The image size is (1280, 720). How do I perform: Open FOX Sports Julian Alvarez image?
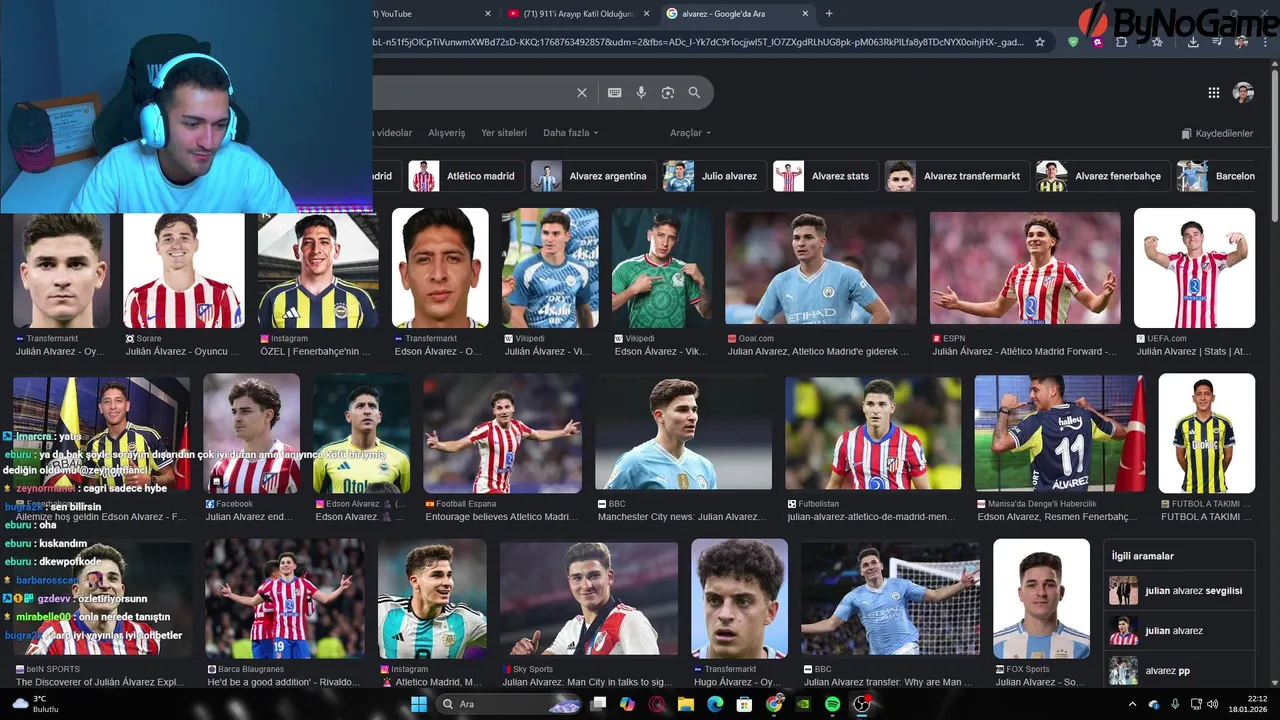(1041, 599)
